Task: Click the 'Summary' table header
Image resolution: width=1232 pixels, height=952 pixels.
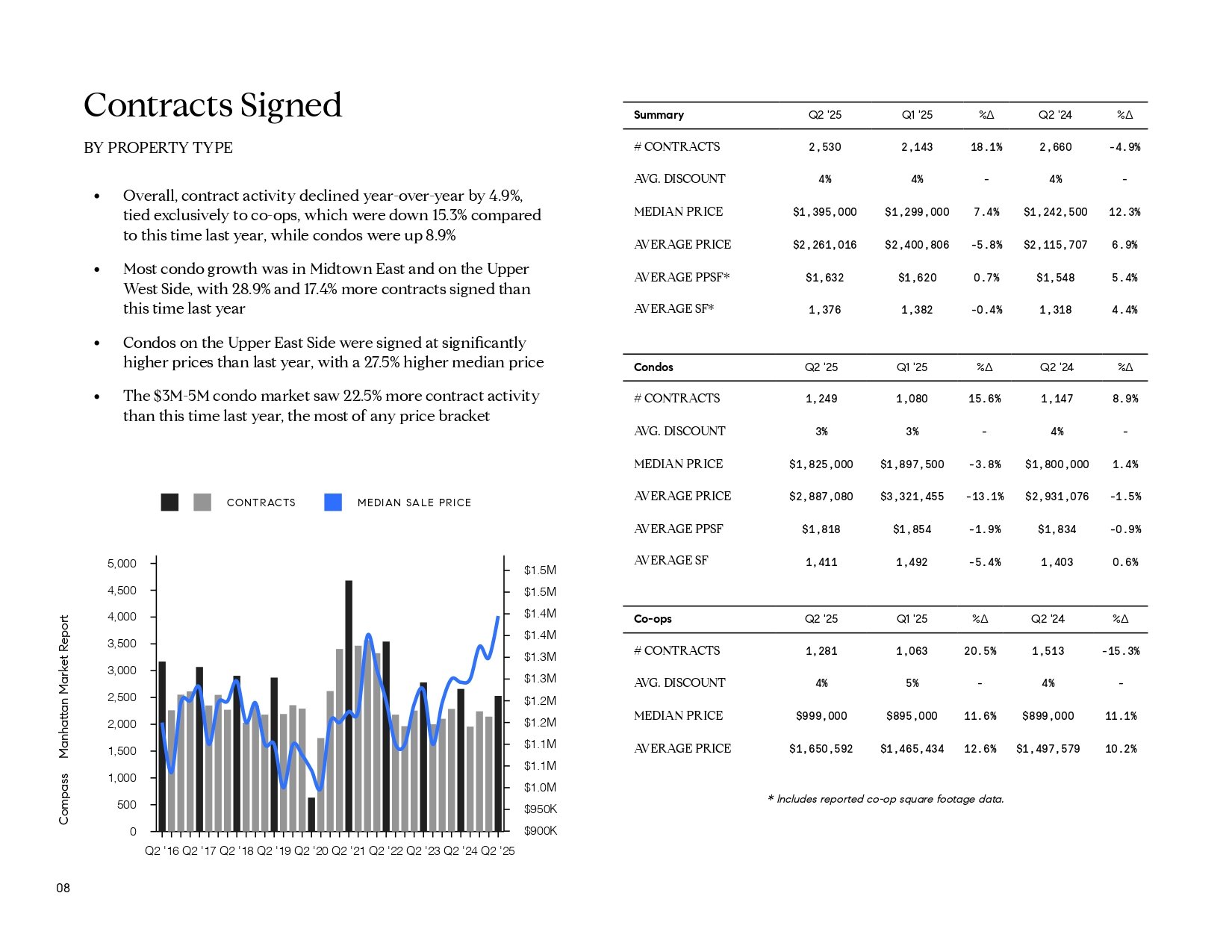Action: [x=659, y=115]
